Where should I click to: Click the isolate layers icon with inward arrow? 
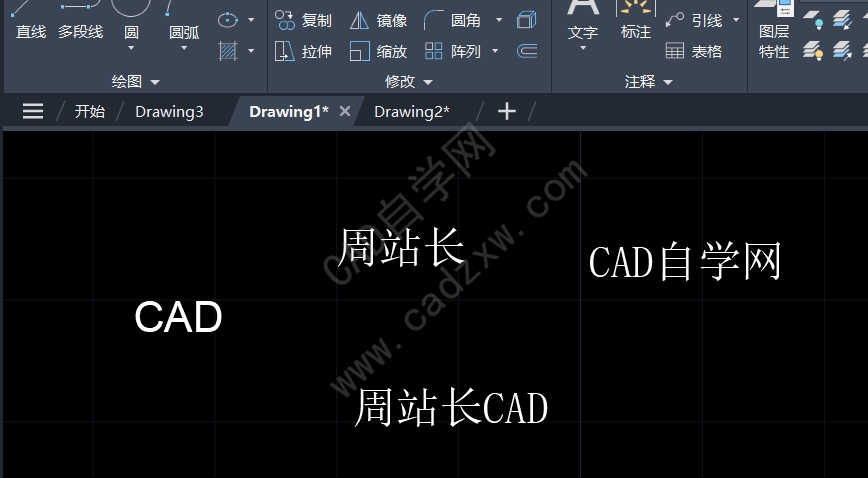[842, 20]
